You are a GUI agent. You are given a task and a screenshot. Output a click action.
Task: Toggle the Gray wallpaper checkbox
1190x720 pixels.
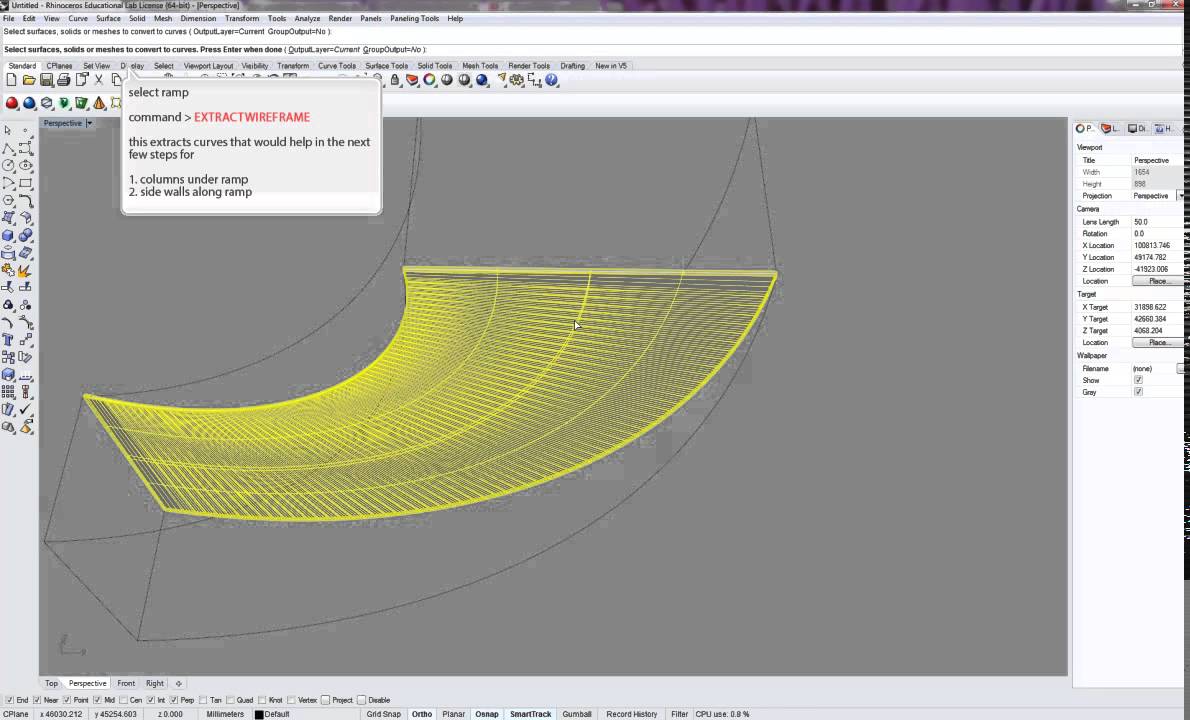pos(1138,392)
